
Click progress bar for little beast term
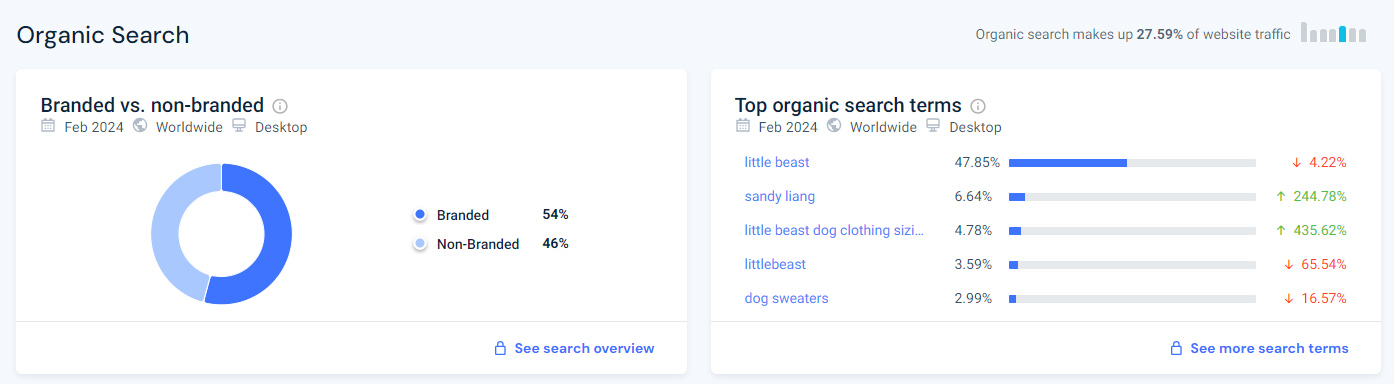[1132, 162]
